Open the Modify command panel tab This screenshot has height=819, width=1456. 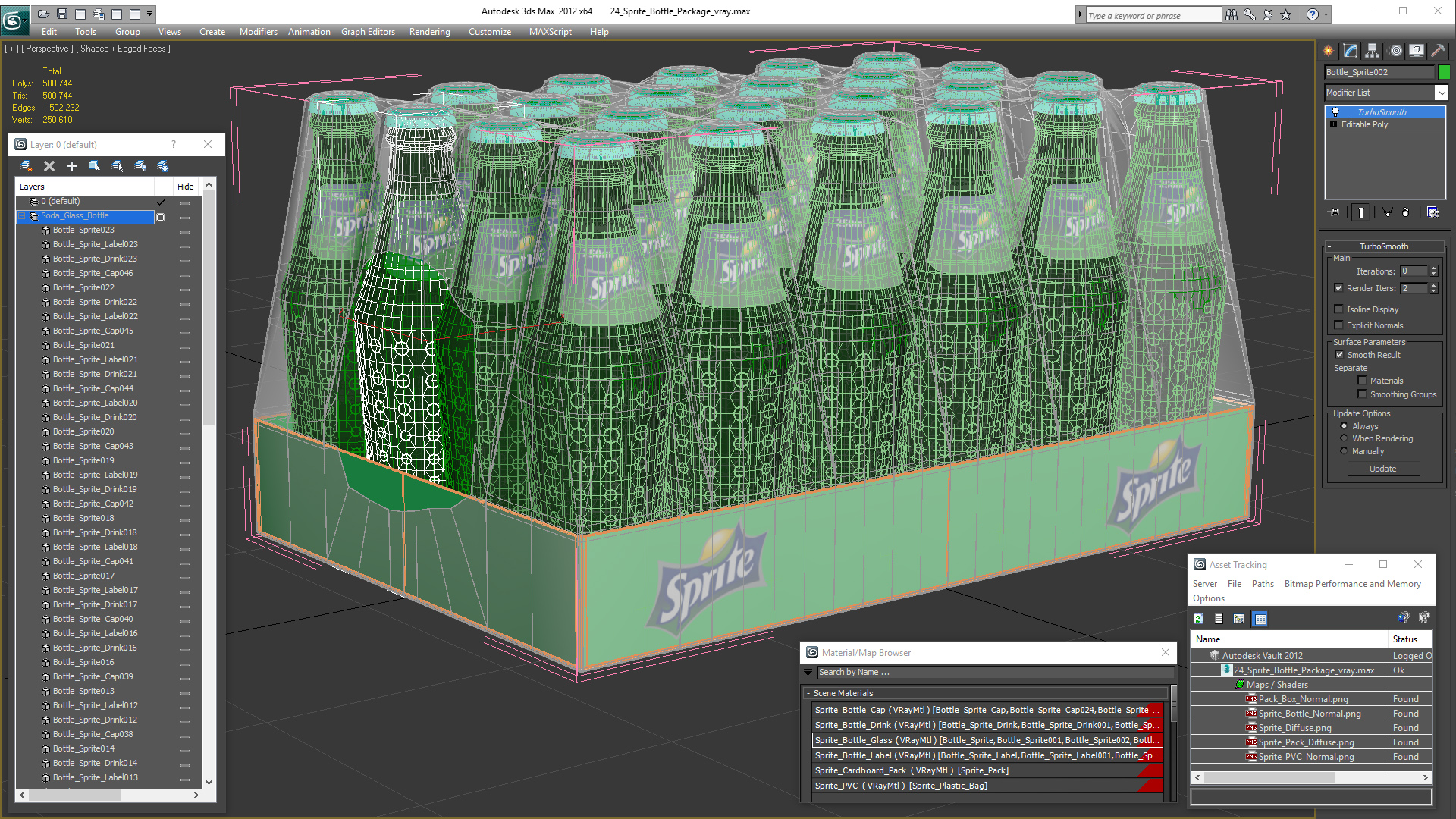pos(1351,51)
